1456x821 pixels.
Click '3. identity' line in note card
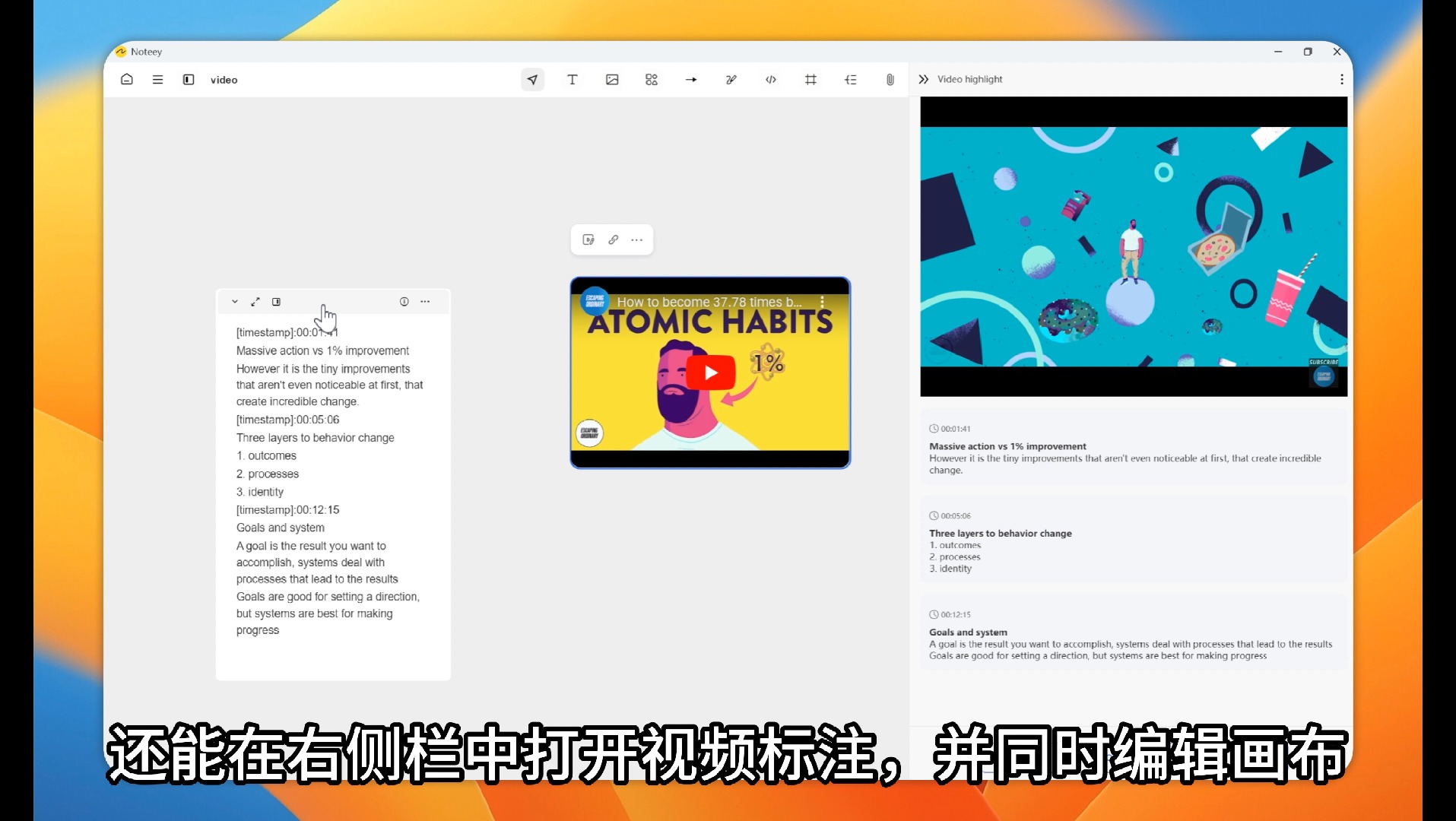tap(260, 492)
